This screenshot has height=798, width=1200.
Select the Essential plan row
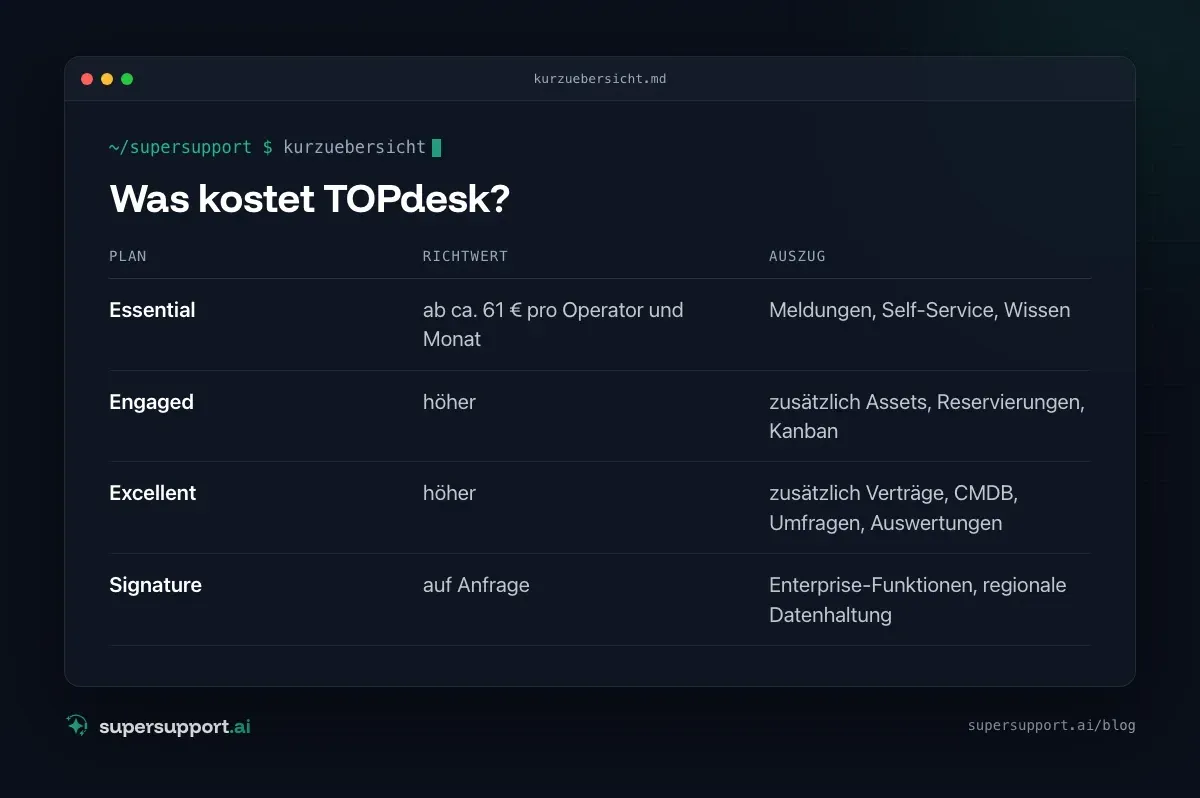pos(600,325)
